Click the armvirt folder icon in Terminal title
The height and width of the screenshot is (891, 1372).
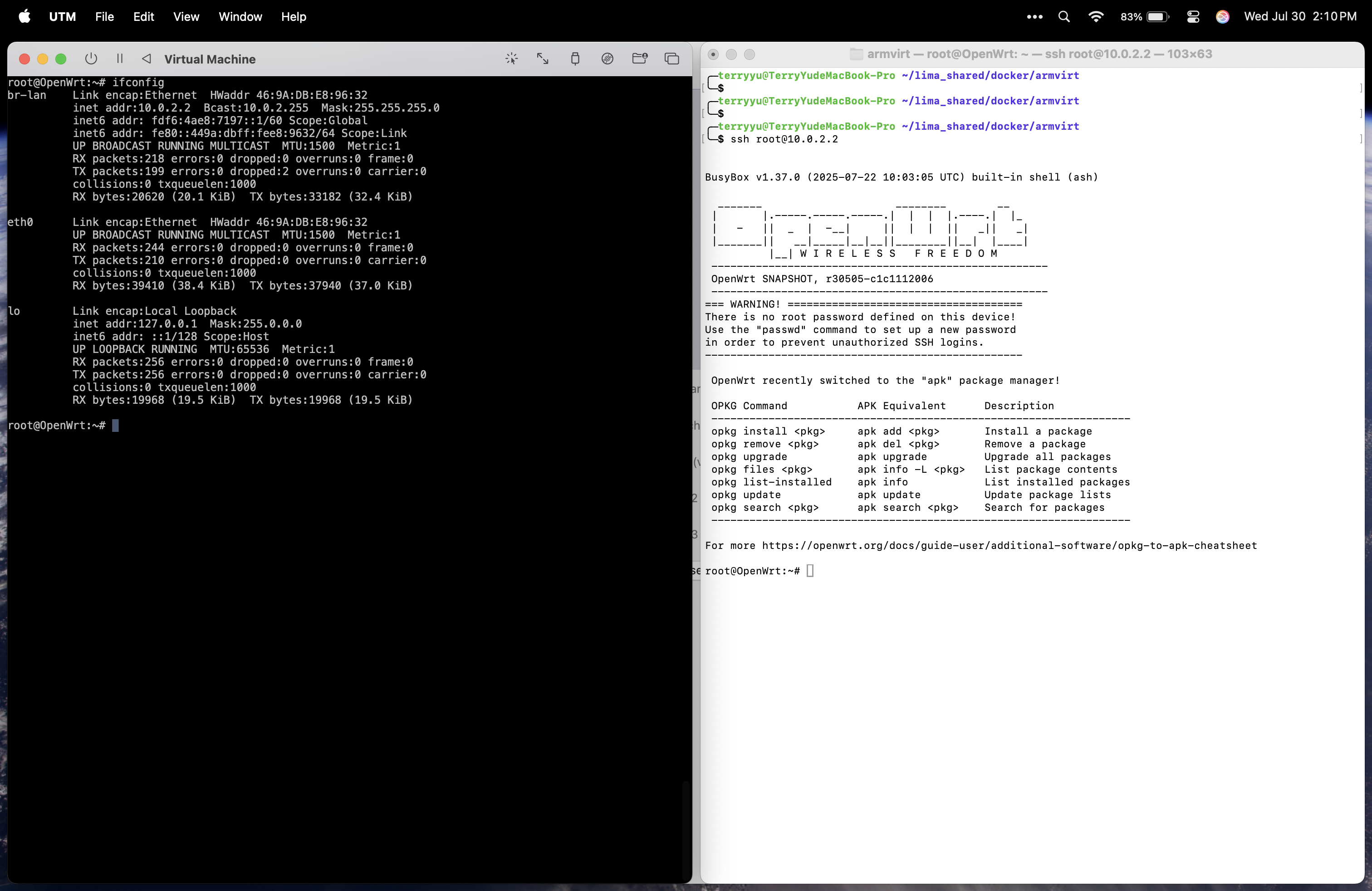click(856, 54)
